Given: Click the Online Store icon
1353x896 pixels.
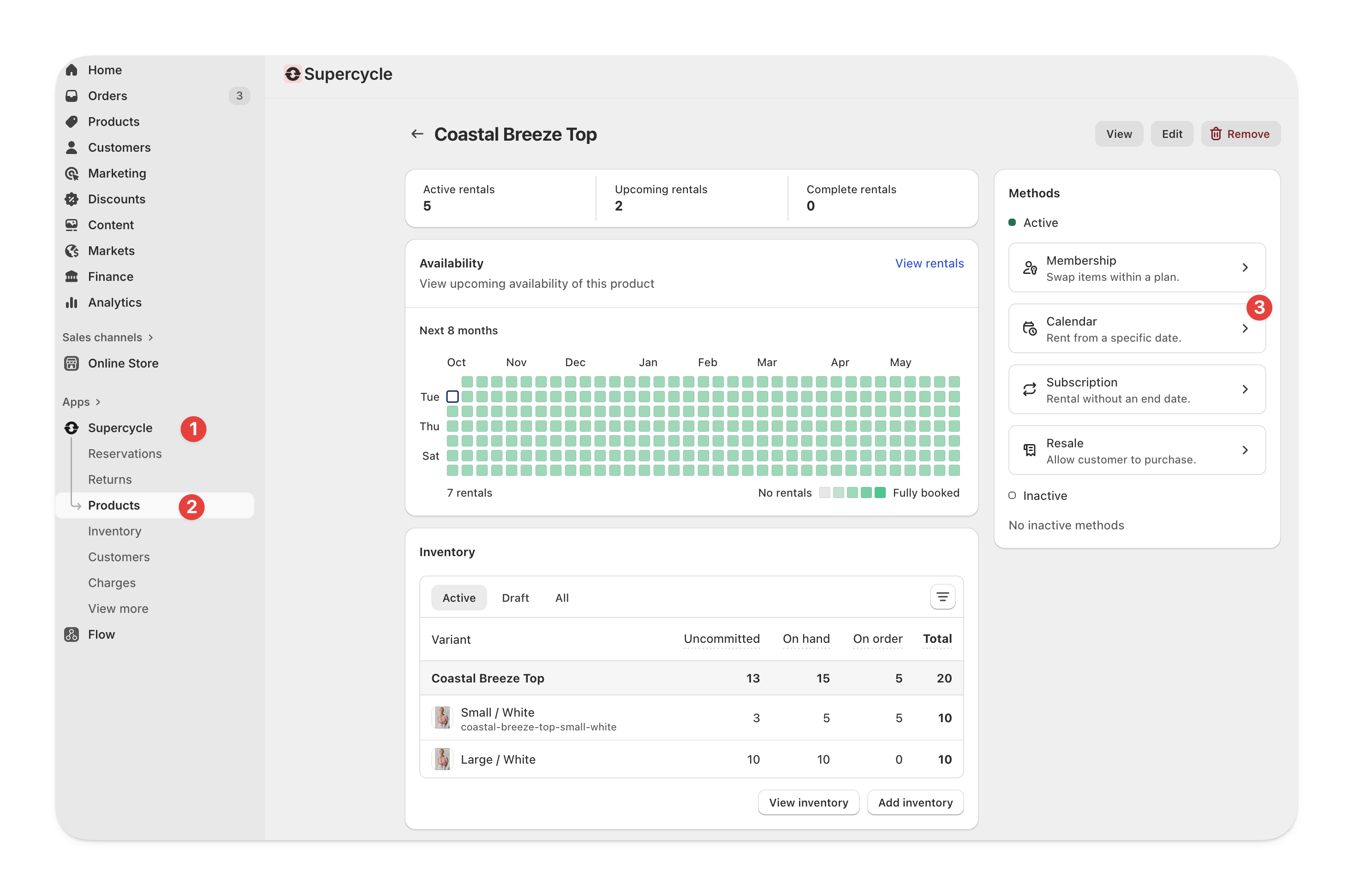Looking at the screenshot, I should [72, 363].
